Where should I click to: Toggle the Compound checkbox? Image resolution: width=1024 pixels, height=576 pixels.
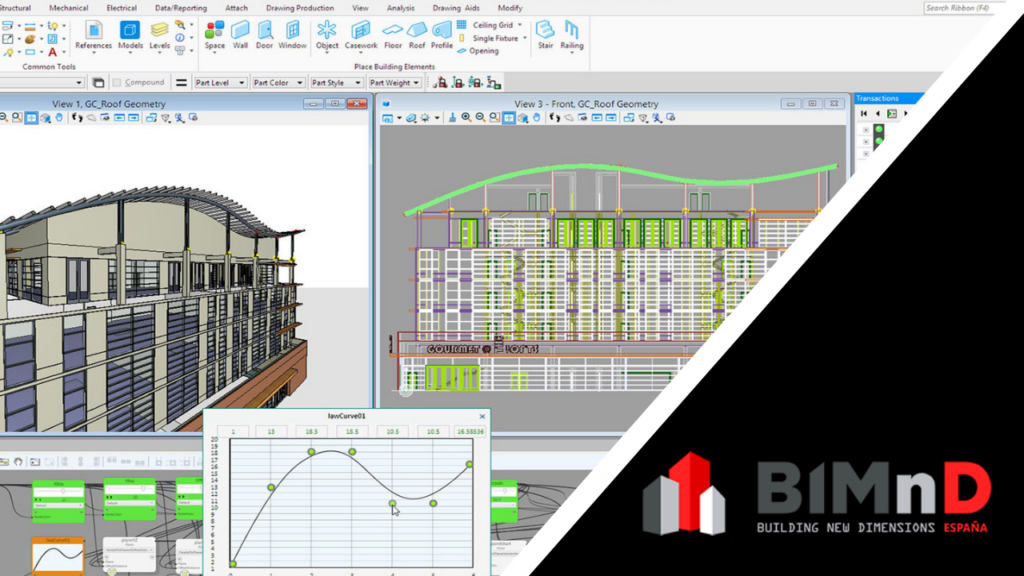point(117,83)
